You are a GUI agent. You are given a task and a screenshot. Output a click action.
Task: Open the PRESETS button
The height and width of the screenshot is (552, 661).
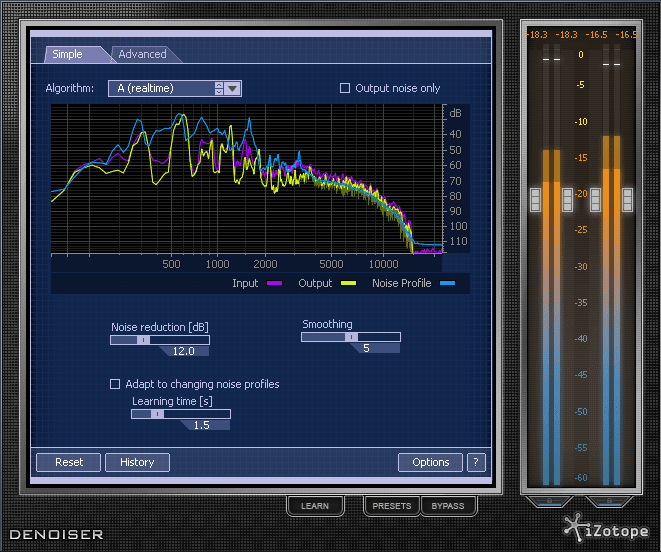tap(392, 506)
